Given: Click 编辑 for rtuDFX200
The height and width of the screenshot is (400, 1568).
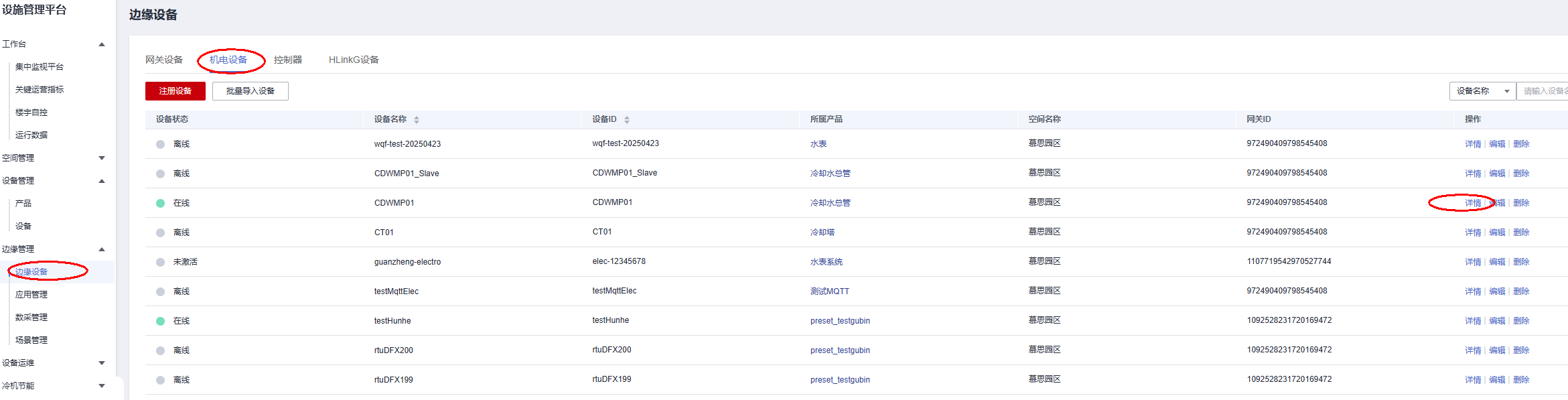Looking at the screenshot, I should pyautogui.click(x=1497, y=350).
